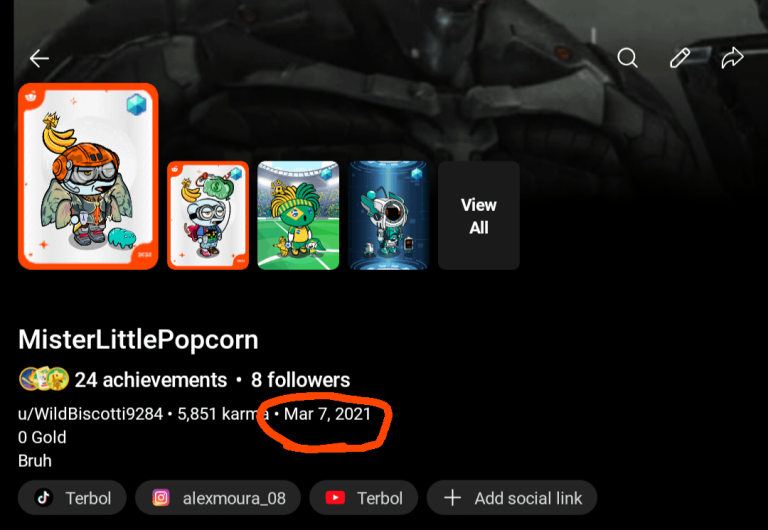Open the achievement badges icons
The image size is (768, 530).
click(x=44, y=379)
